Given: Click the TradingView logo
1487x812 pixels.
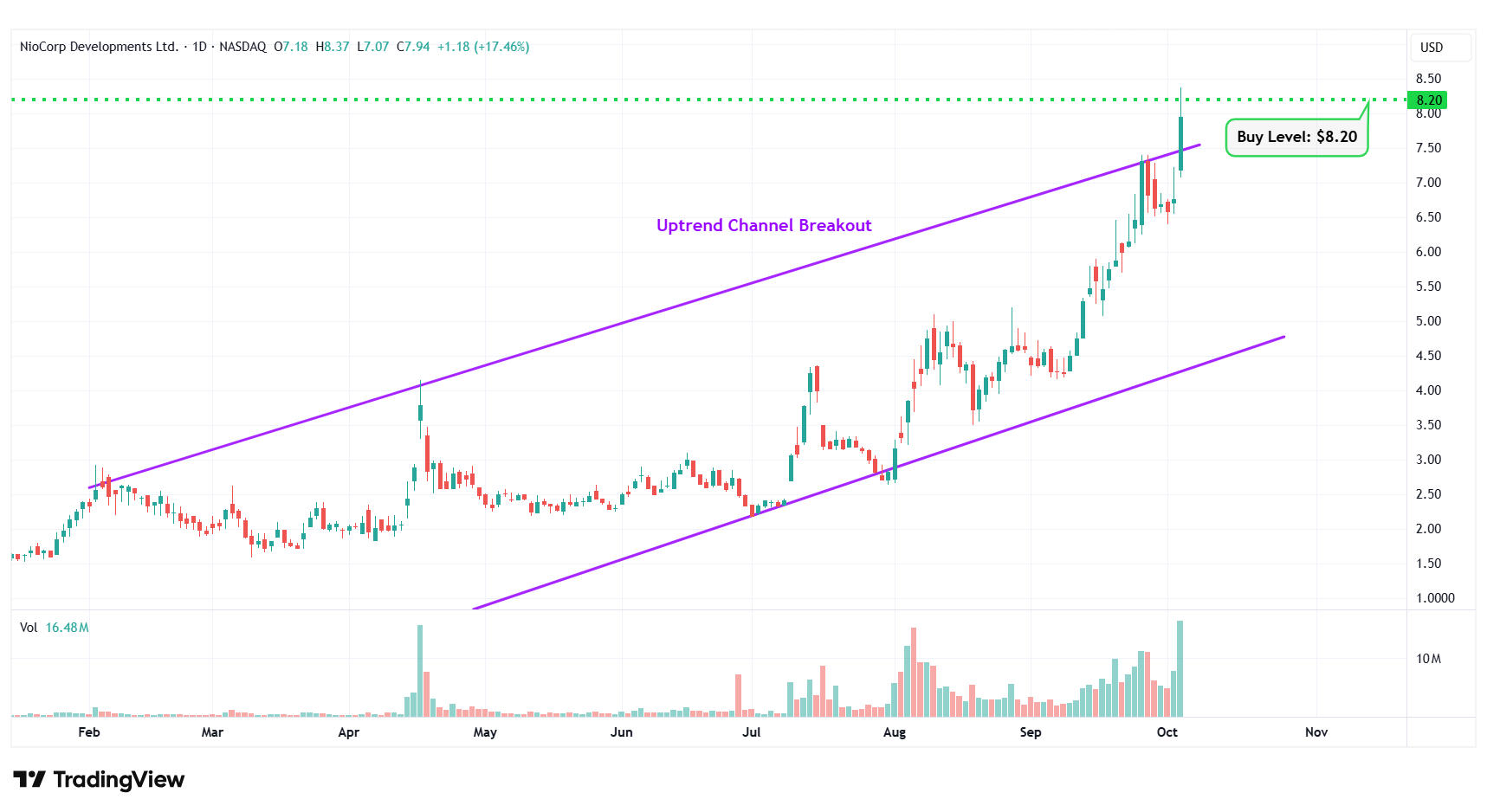Looking at the screenshot, I should coord(99,780).
